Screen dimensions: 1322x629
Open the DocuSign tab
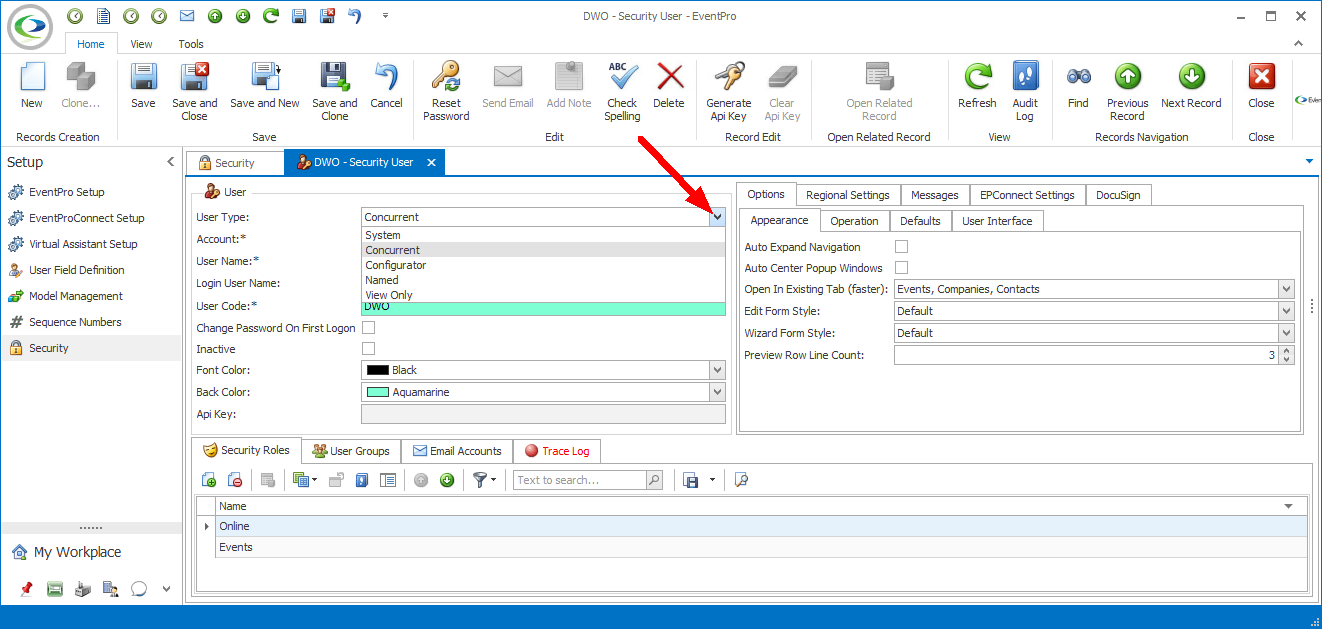coord(1118,195)
